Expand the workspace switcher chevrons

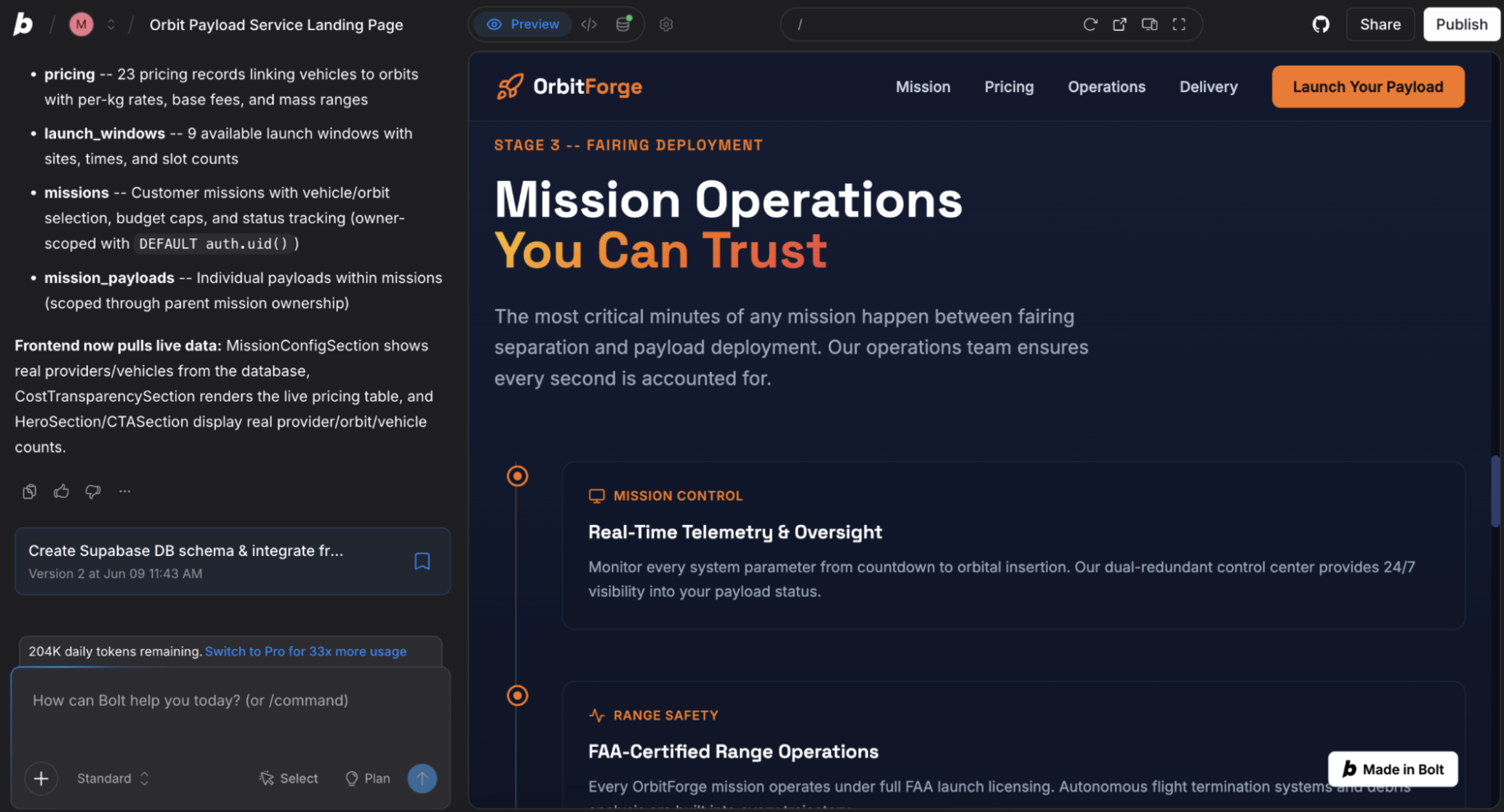(x=111, y=25)
